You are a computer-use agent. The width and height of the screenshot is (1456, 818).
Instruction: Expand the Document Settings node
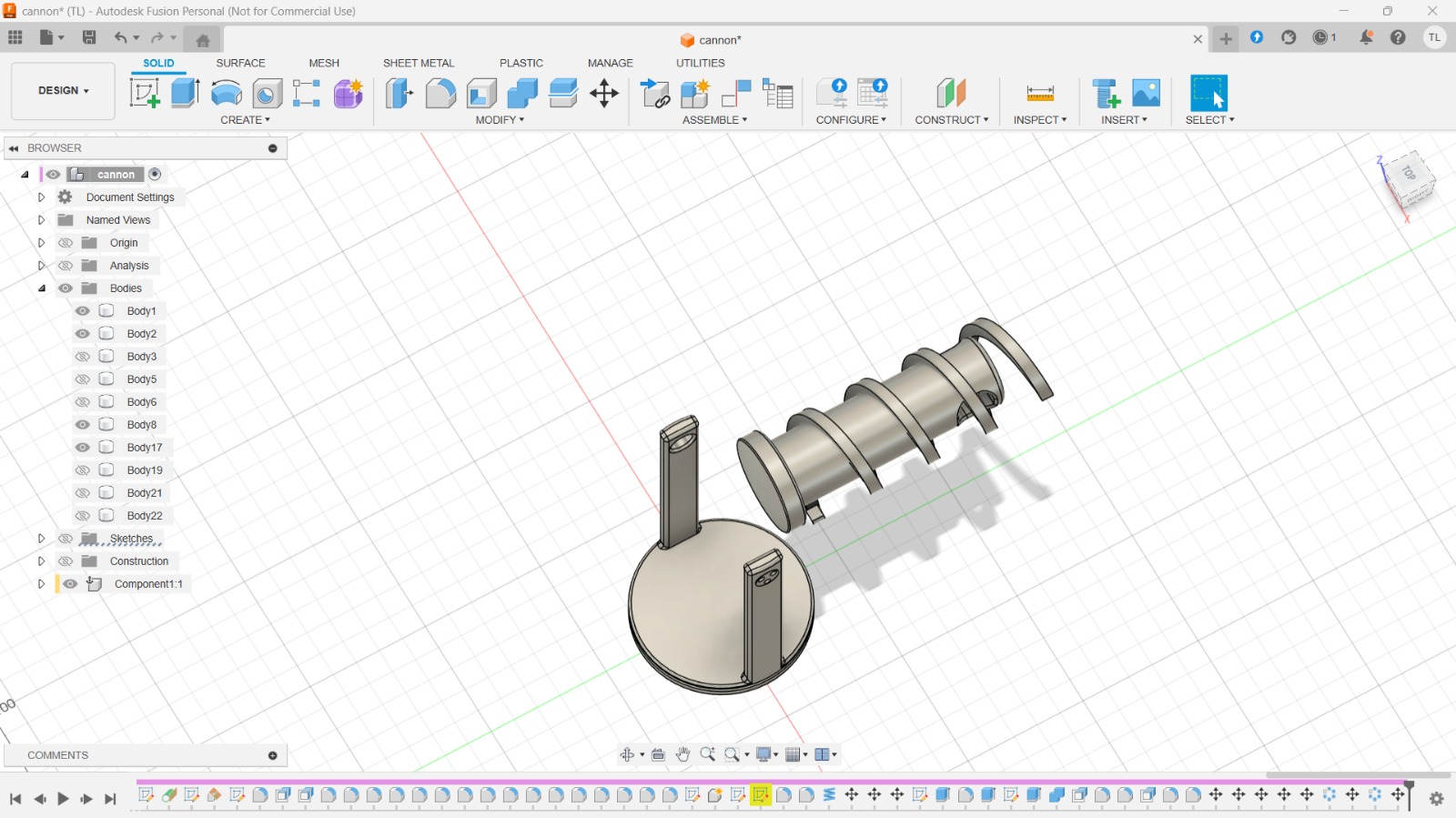tap(41, 197)
